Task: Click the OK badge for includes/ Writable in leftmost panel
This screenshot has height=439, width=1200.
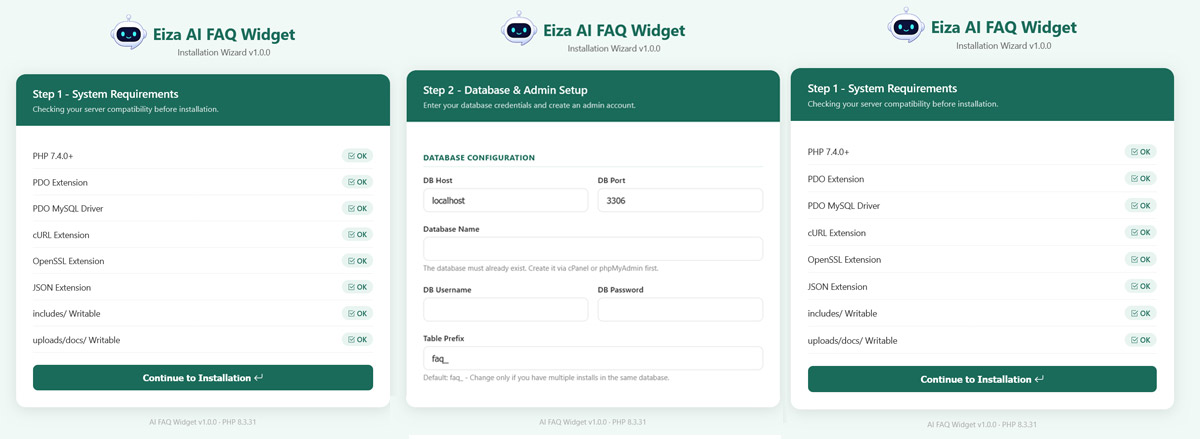Action: (357, 313)
